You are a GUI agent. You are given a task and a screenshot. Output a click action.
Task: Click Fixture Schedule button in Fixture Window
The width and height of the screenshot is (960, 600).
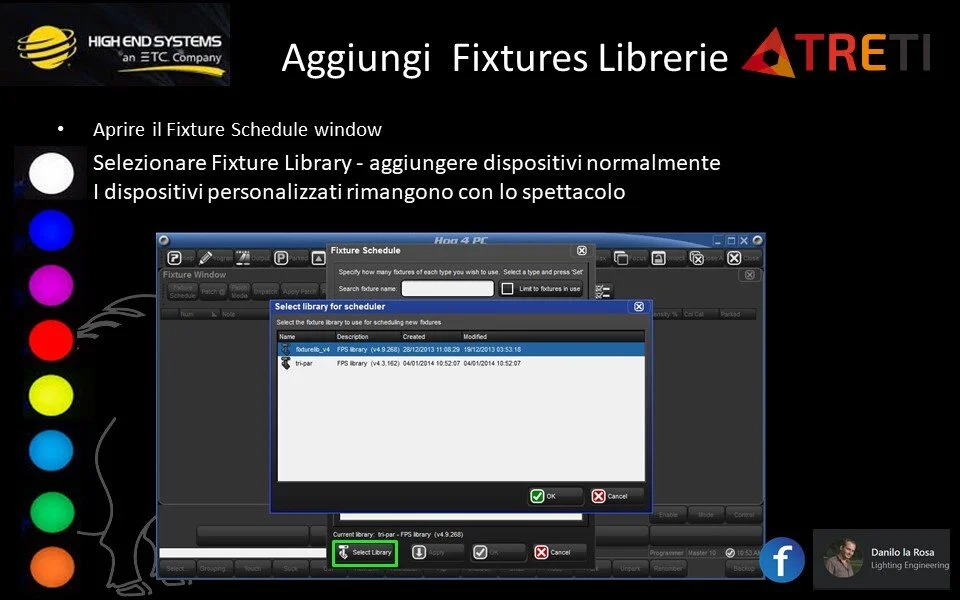(182, 291)
